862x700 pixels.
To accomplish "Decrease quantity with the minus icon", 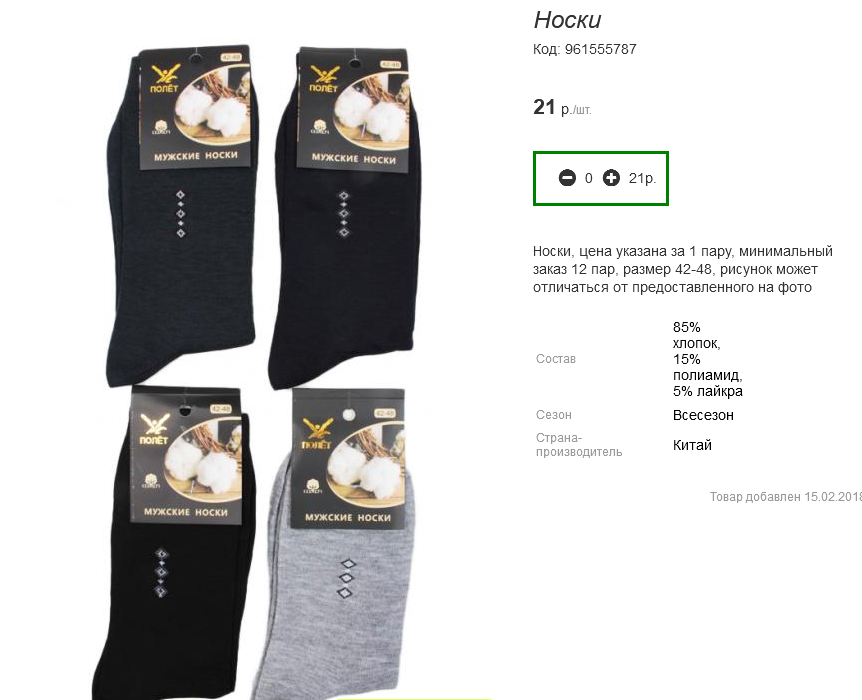I will 567,178.
